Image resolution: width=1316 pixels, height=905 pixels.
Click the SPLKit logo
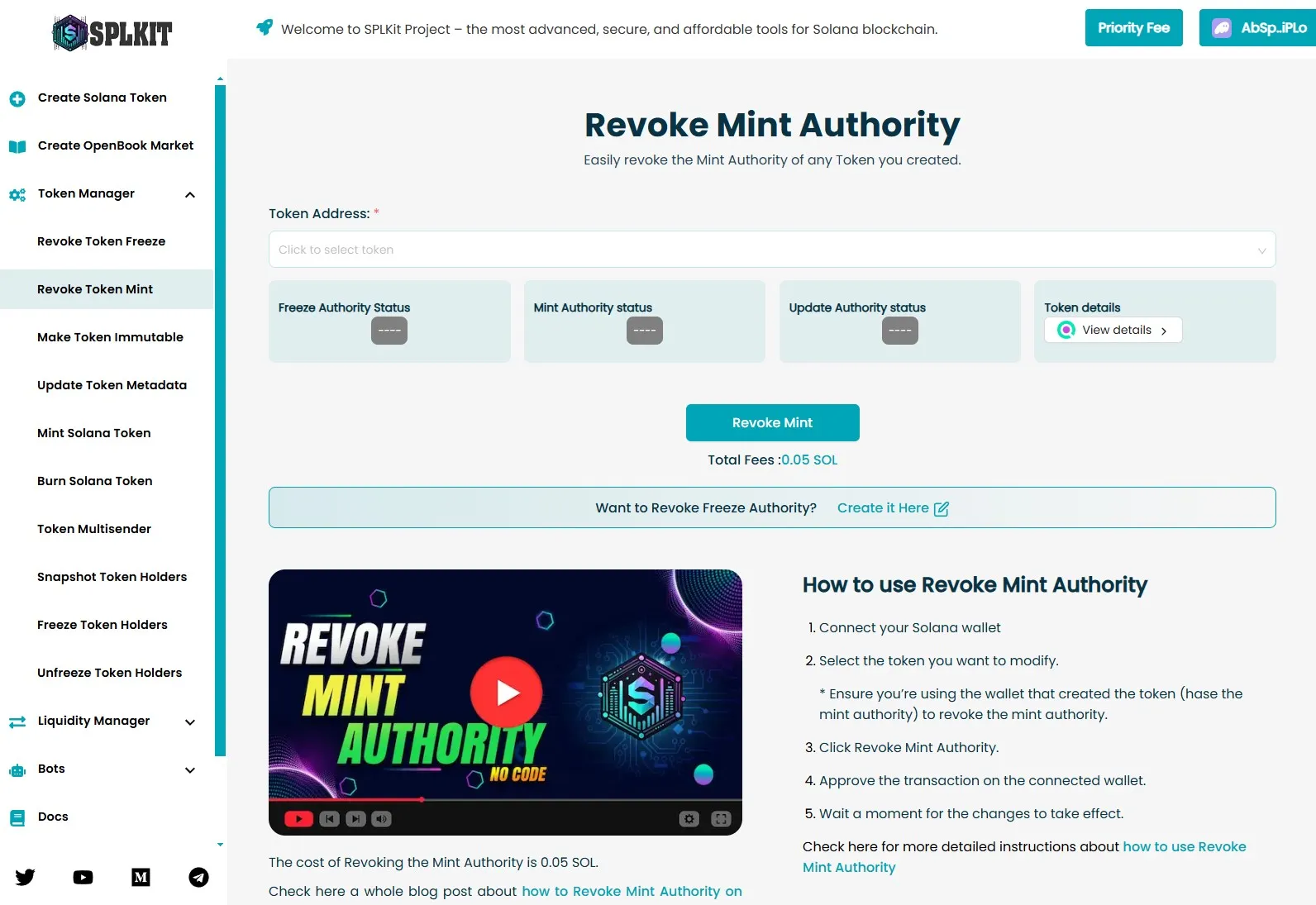pyautogui.click(x=112, y=33)
